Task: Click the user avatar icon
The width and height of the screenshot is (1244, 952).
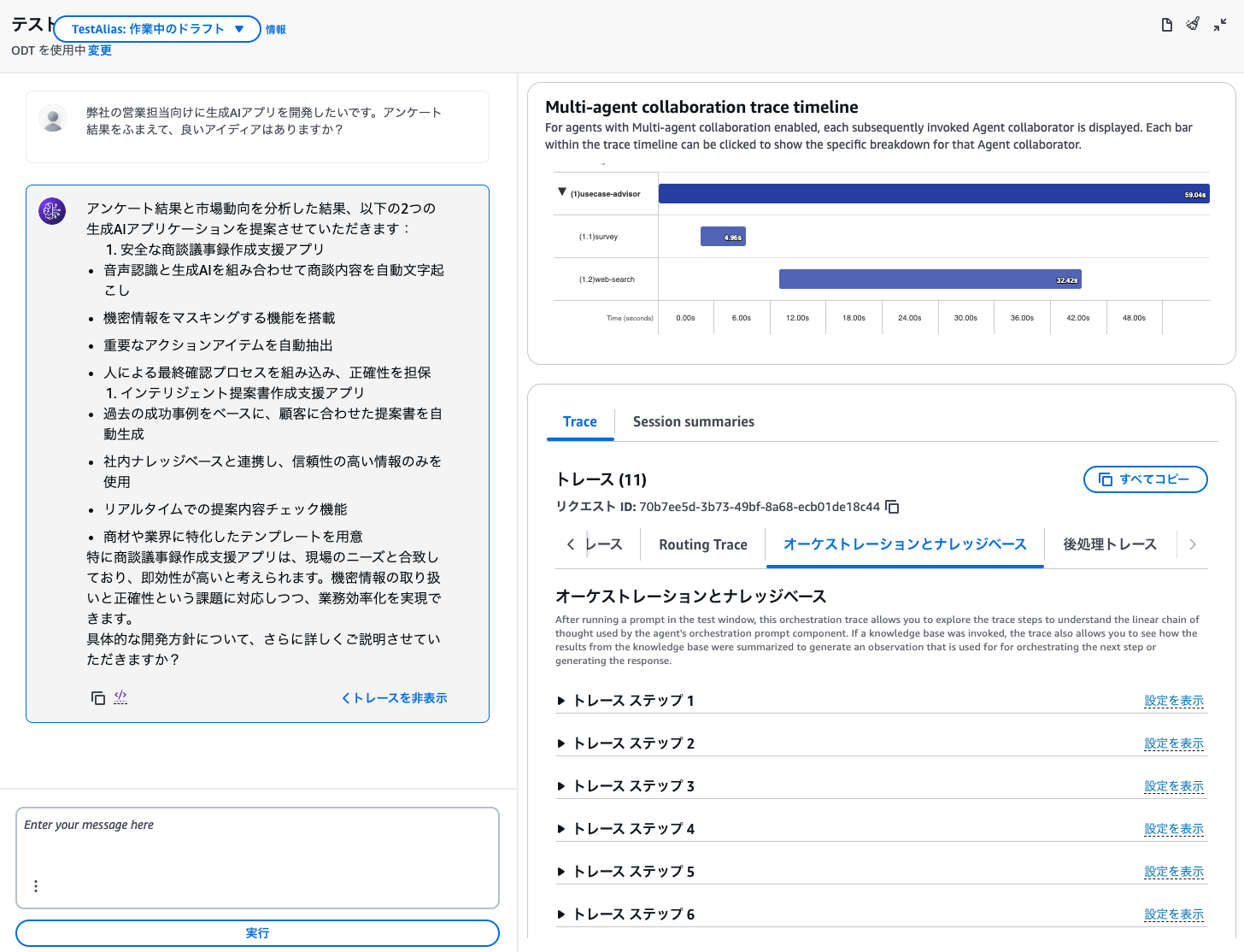Action: [x=53, y=118]
